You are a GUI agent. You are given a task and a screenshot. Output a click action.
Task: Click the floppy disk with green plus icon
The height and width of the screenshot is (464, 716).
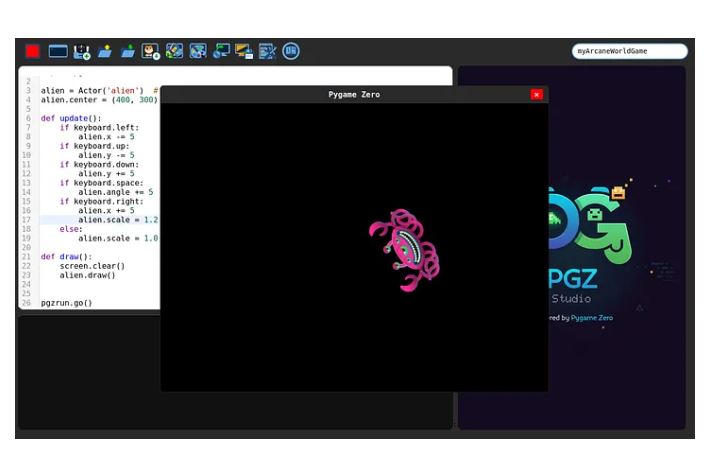[x=82, y=51]
